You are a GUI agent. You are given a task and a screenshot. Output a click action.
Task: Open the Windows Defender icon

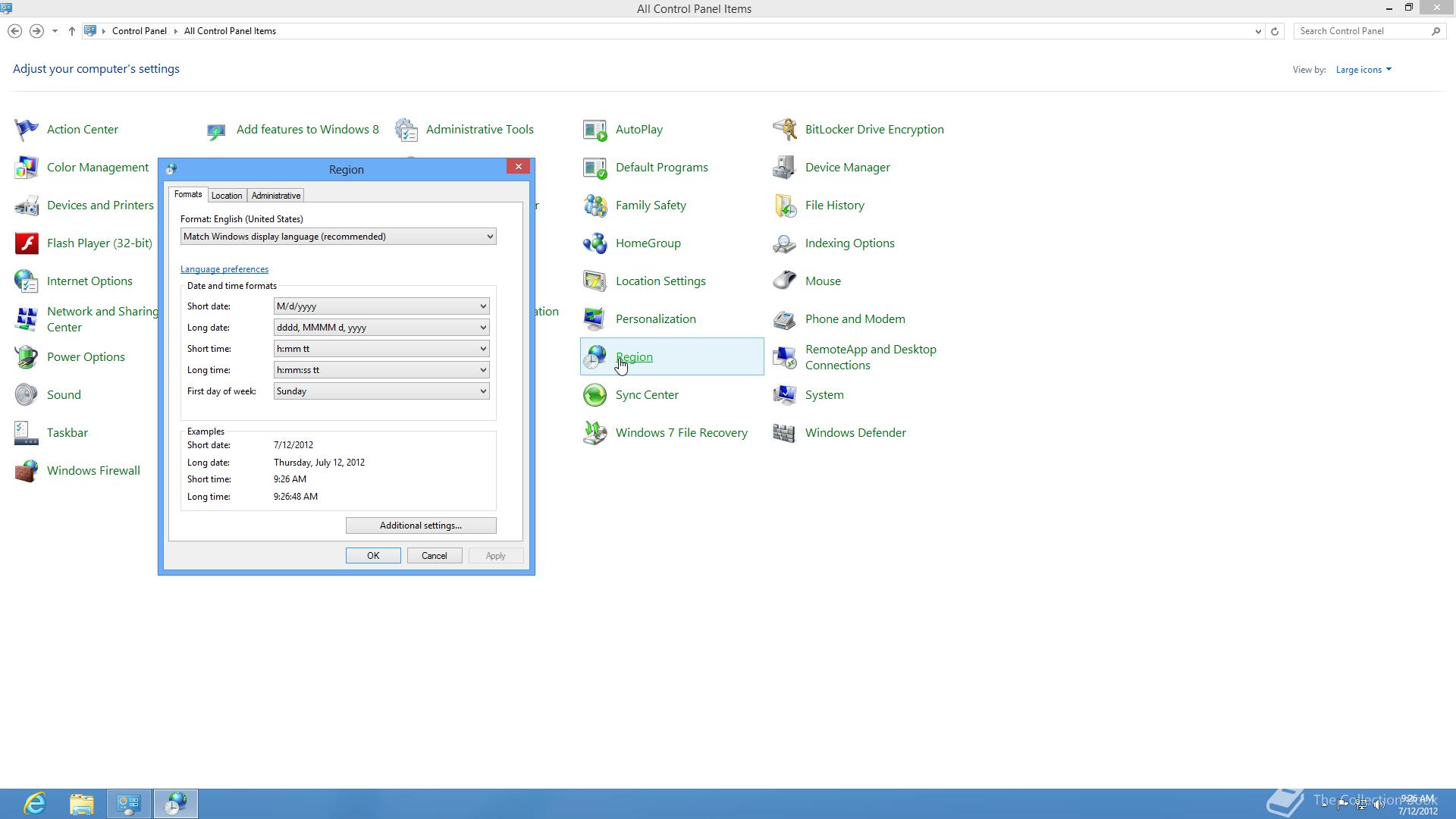coord(785,433)
